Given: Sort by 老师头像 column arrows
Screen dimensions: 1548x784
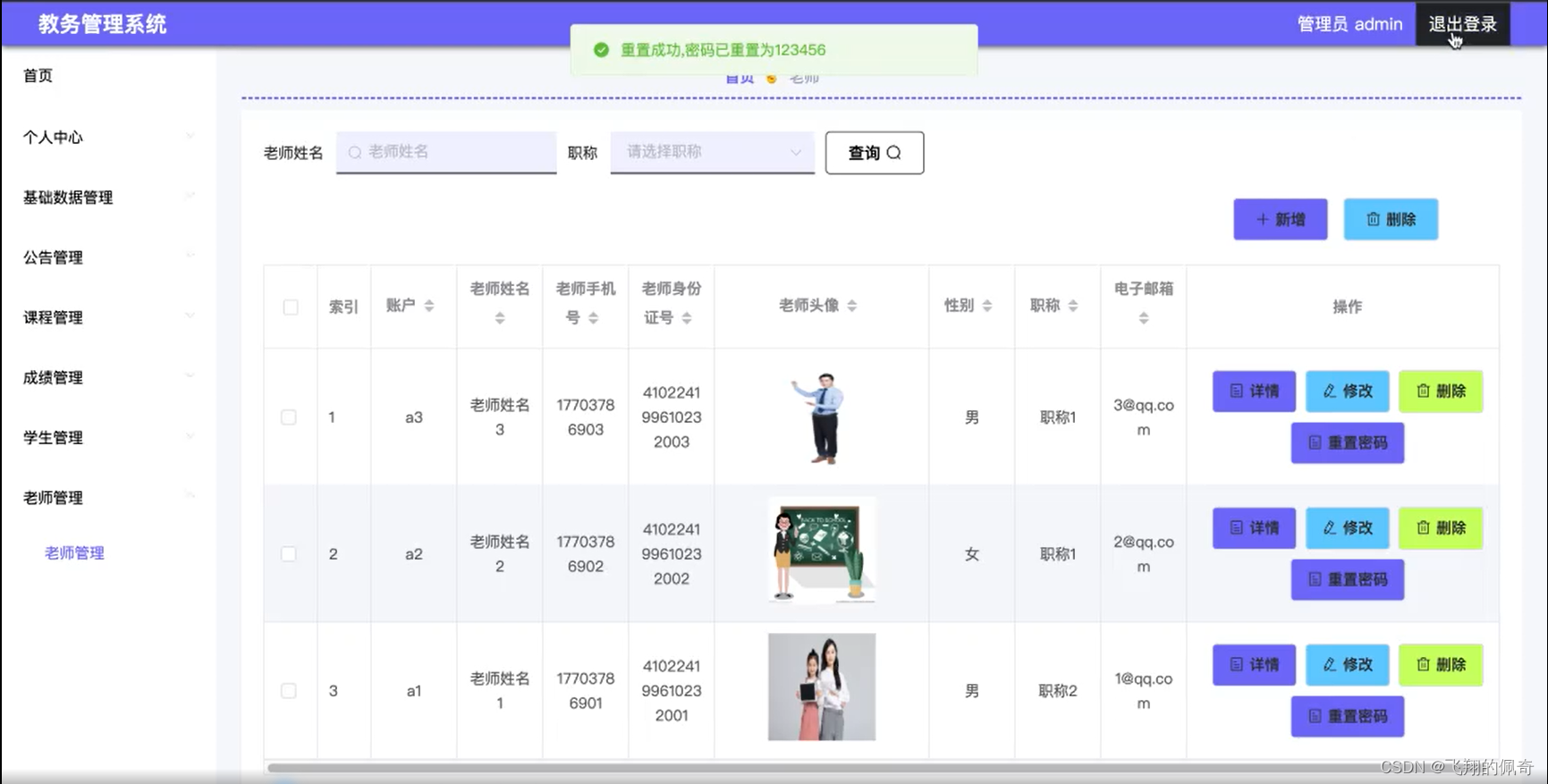Looking at the screenshot, I should (852, 306).
